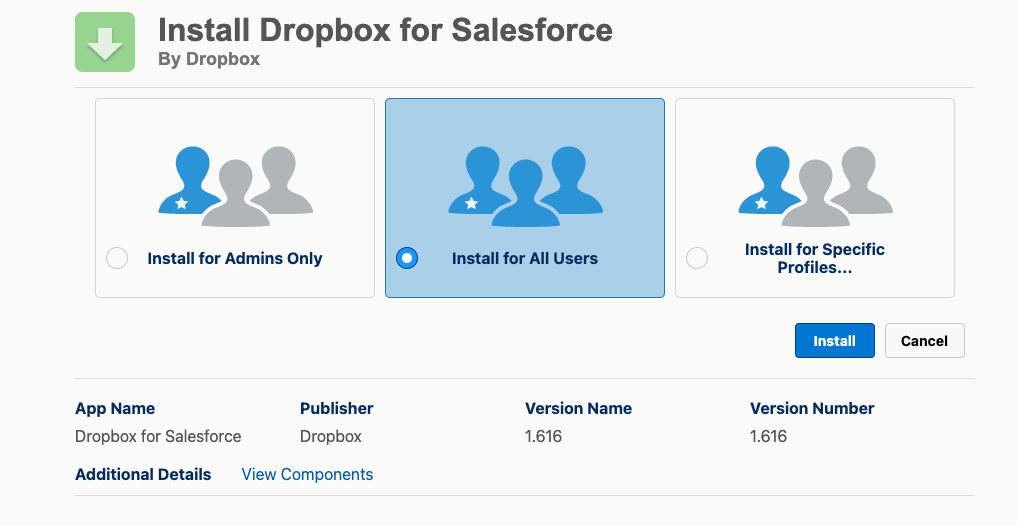Click the 'Install for Admins Only' label text
This screenshot has height=526, width=1017.
click(235, 259)
